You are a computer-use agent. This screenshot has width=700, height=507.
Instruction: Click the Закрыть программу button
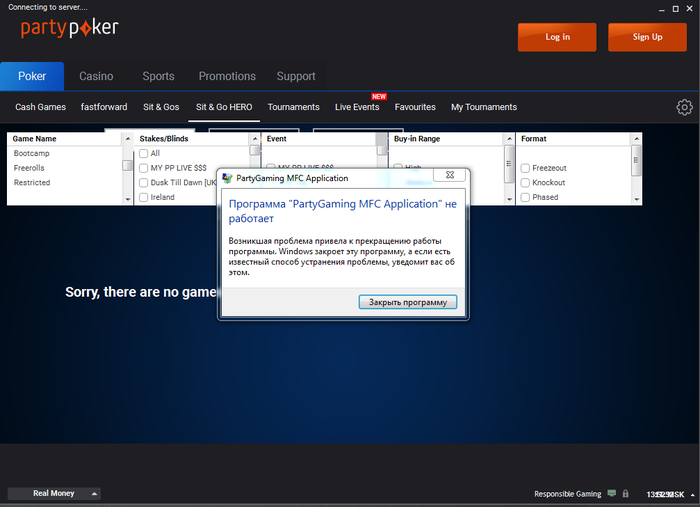[x=408, y=302]
